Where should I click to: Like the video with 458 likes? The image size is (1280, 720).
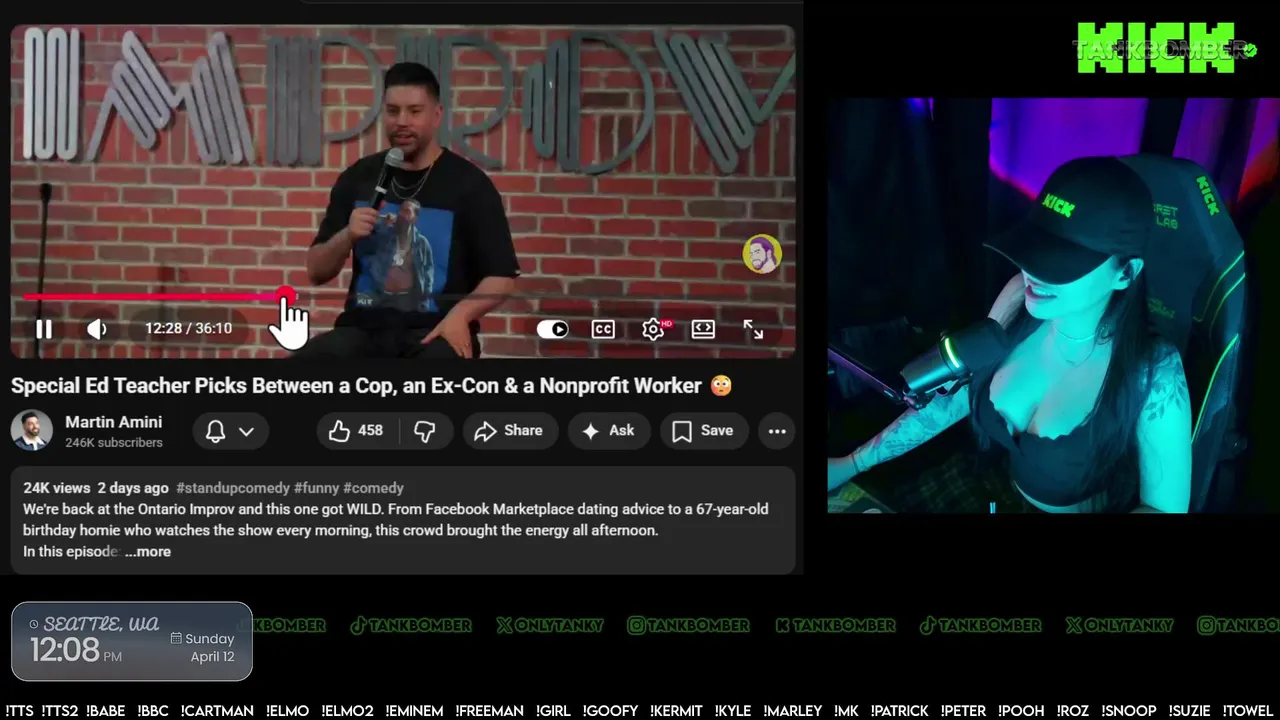point(357,431)
